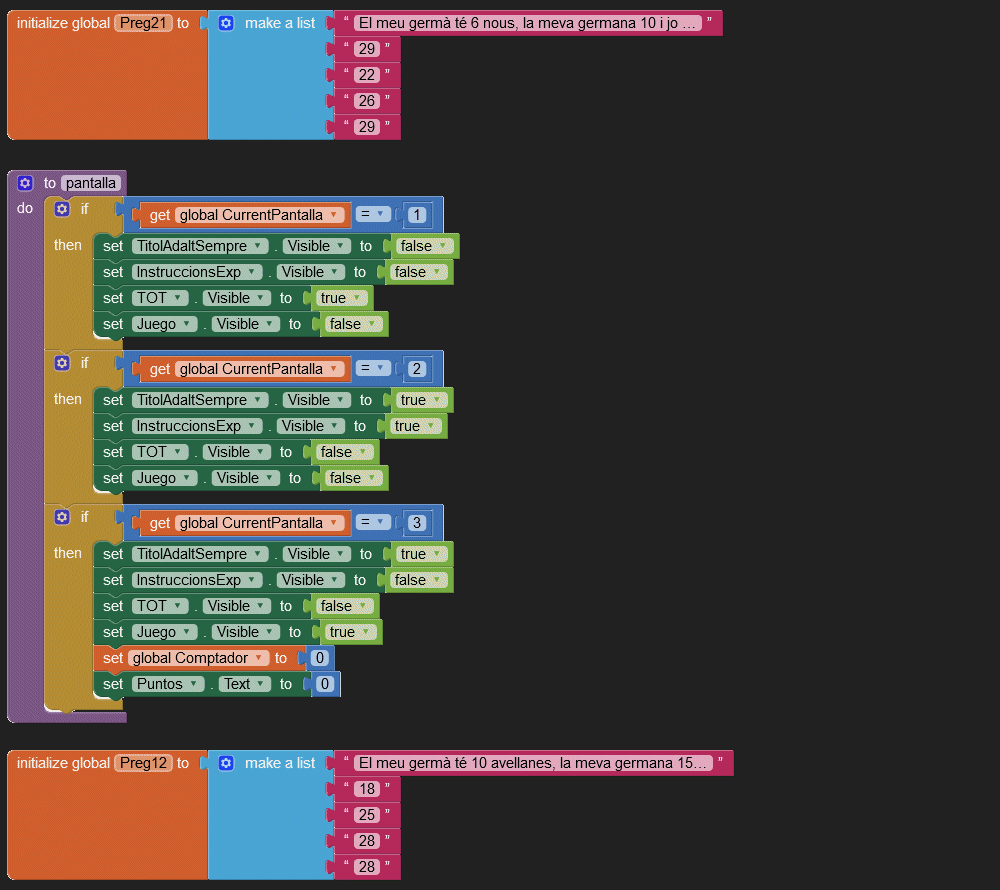Open the gear icon on Preg12 make a list block
This screenshot has height=890, width=1000.
(x=226, y=763)
